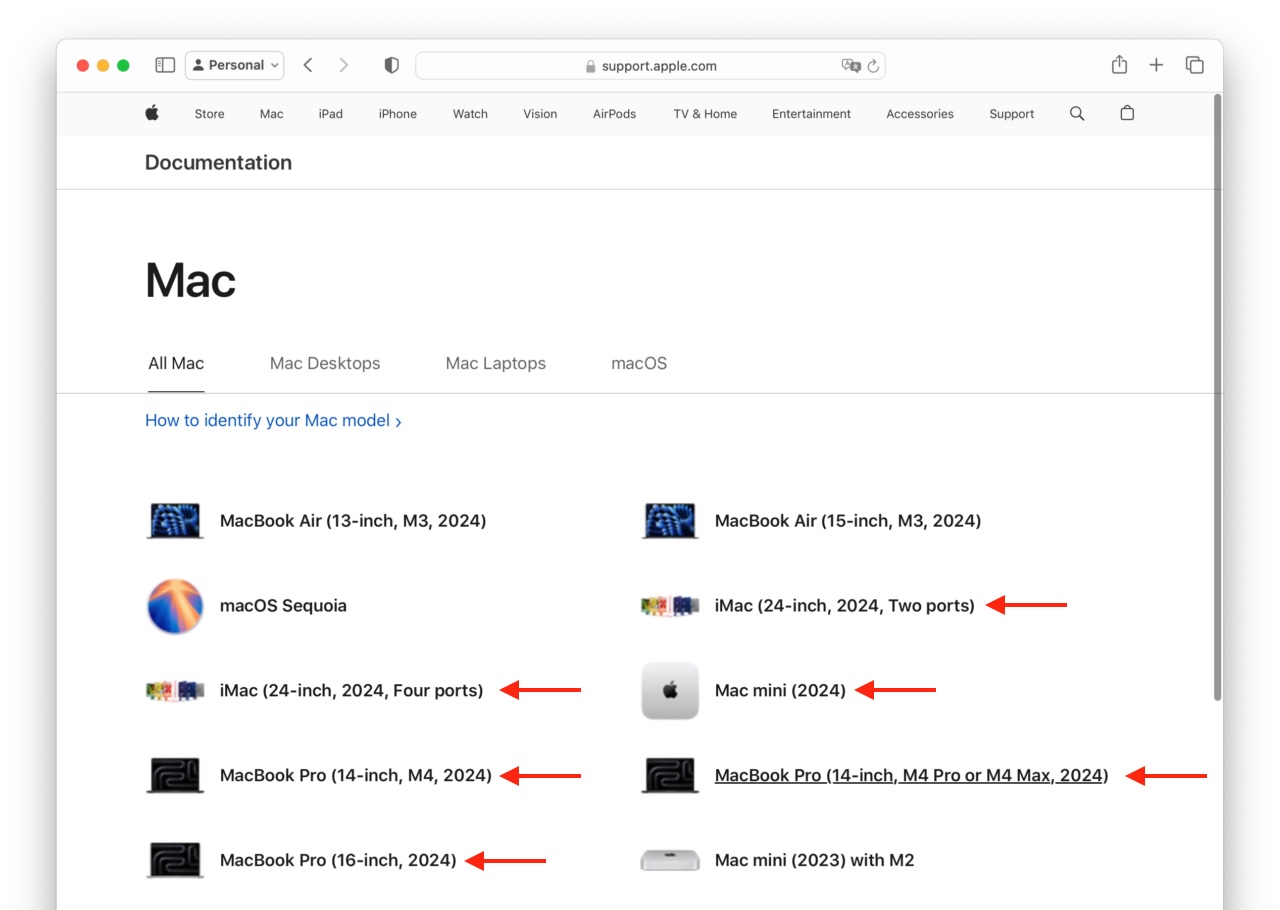Click the MacBook Pro 16-inch thumbnail
This screenshot has height=910, width=1280.
click(x=175, y=861)
